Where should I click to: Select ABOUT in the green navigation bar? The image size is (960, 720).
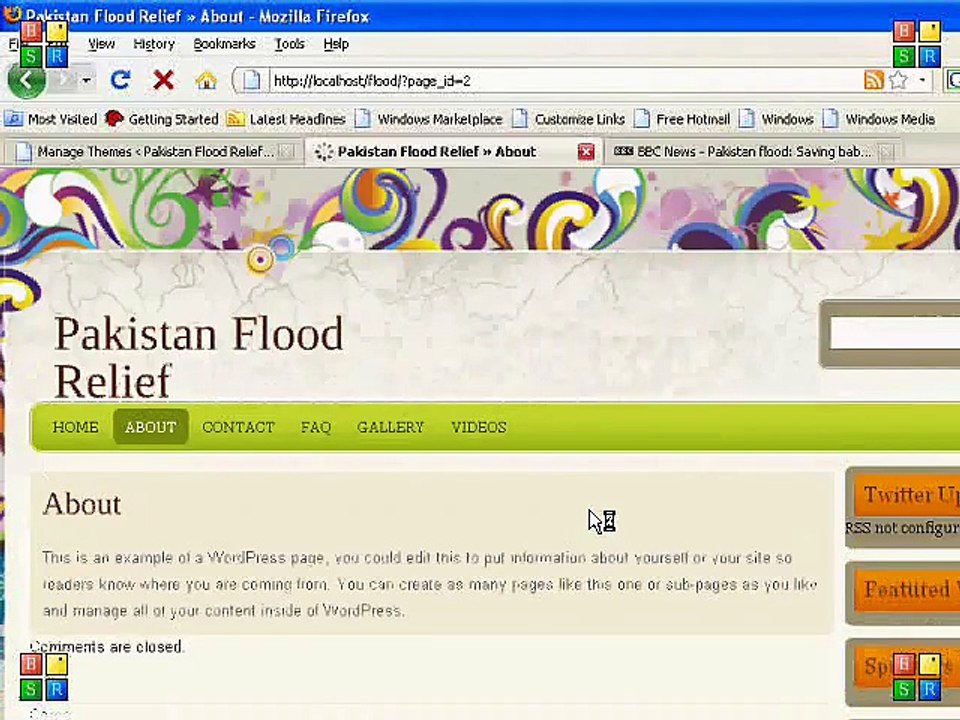[x=151, y=427]
